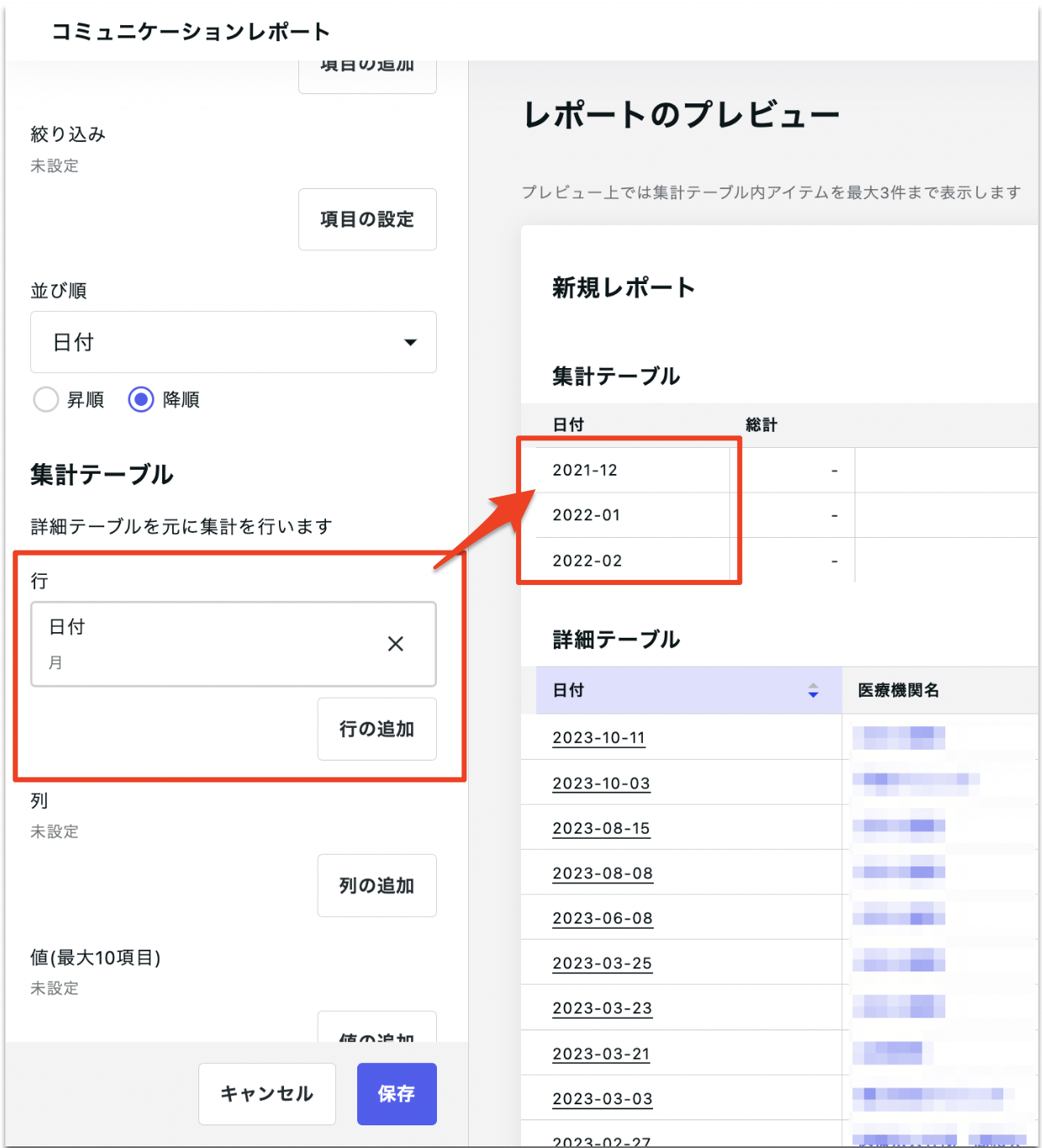Click the 2022-02 summary row

pos(779,561)
